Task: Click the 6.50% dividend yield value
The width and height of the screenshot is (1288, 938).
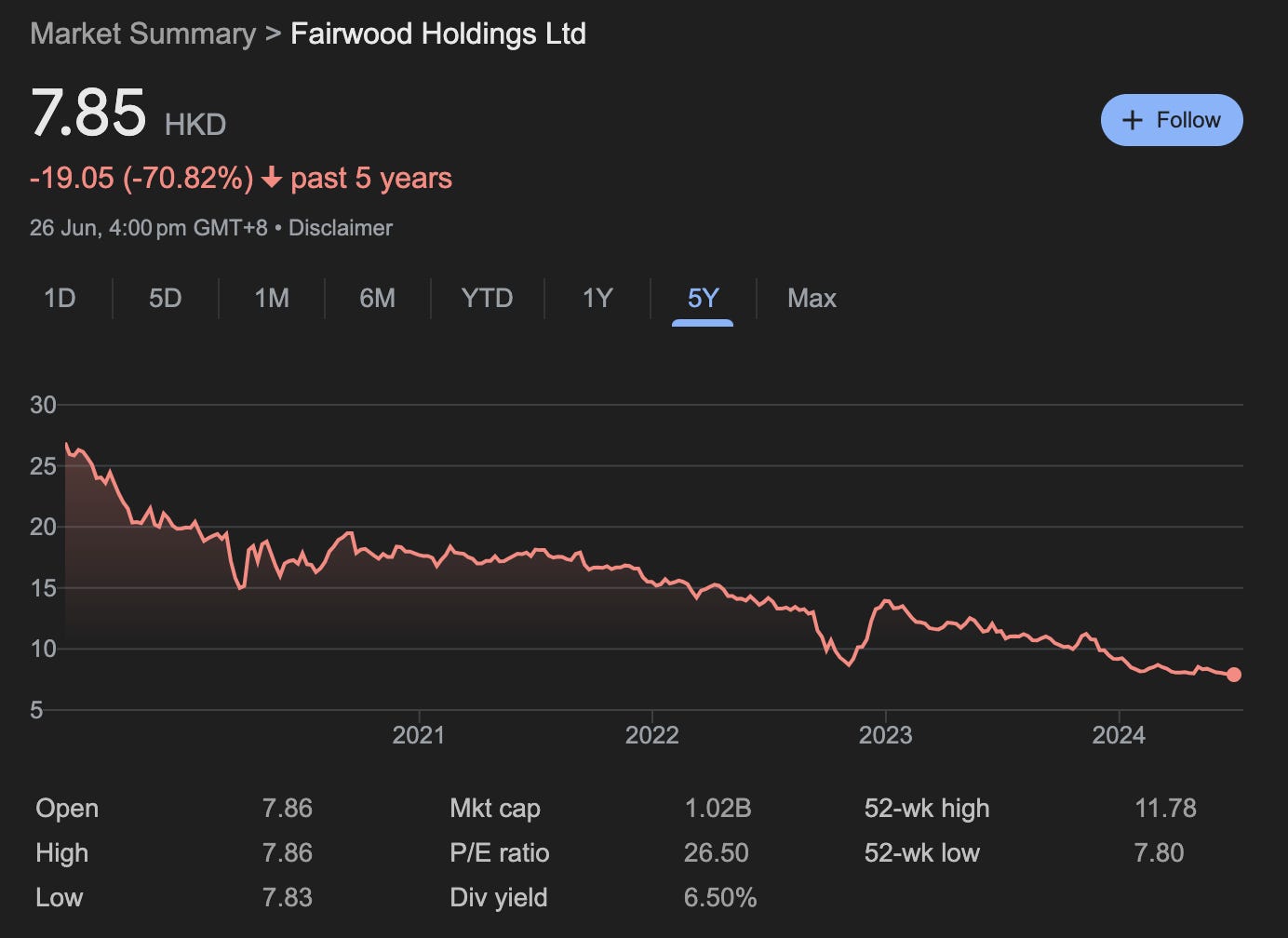Action: tap(720, 897)
